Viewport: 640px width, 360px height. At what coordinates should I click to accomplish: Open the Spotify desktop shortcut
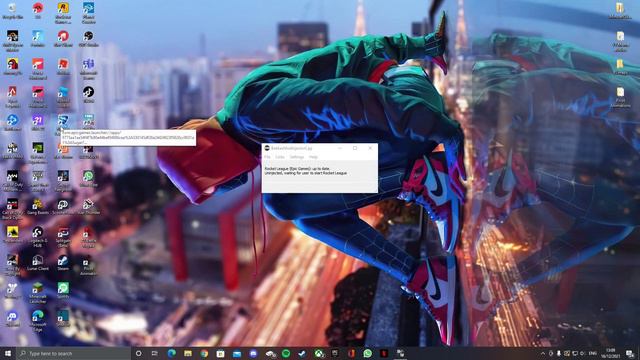pos(63,291)
